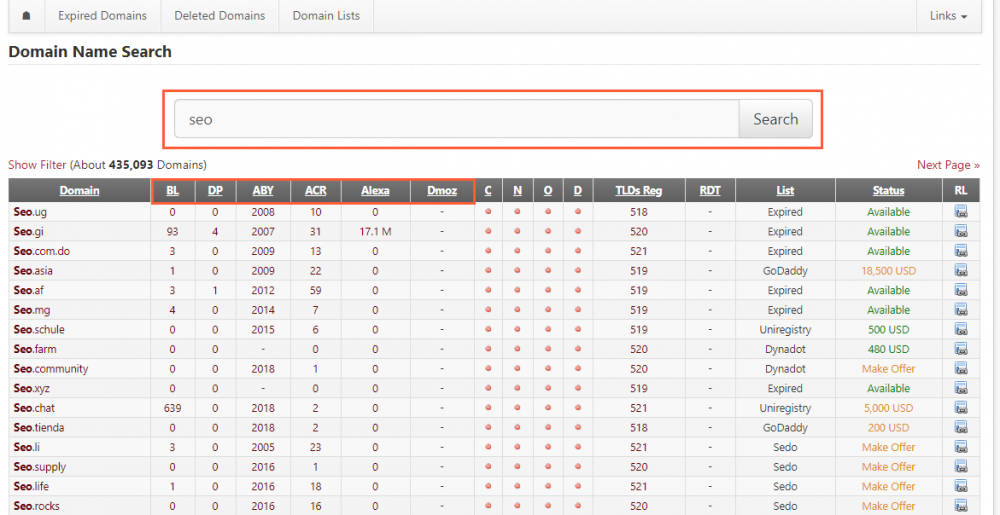Open the Expired Domains tab
The height and width of the screenshot is (515, 1000).
(102, 16)
